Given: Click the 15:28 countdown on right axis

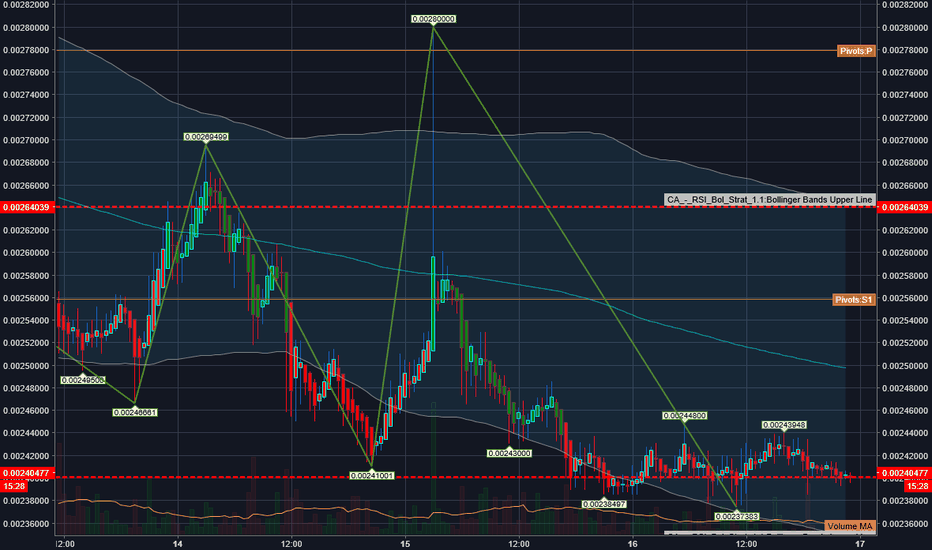Looking at the screenshot, I should click(917, 486).
